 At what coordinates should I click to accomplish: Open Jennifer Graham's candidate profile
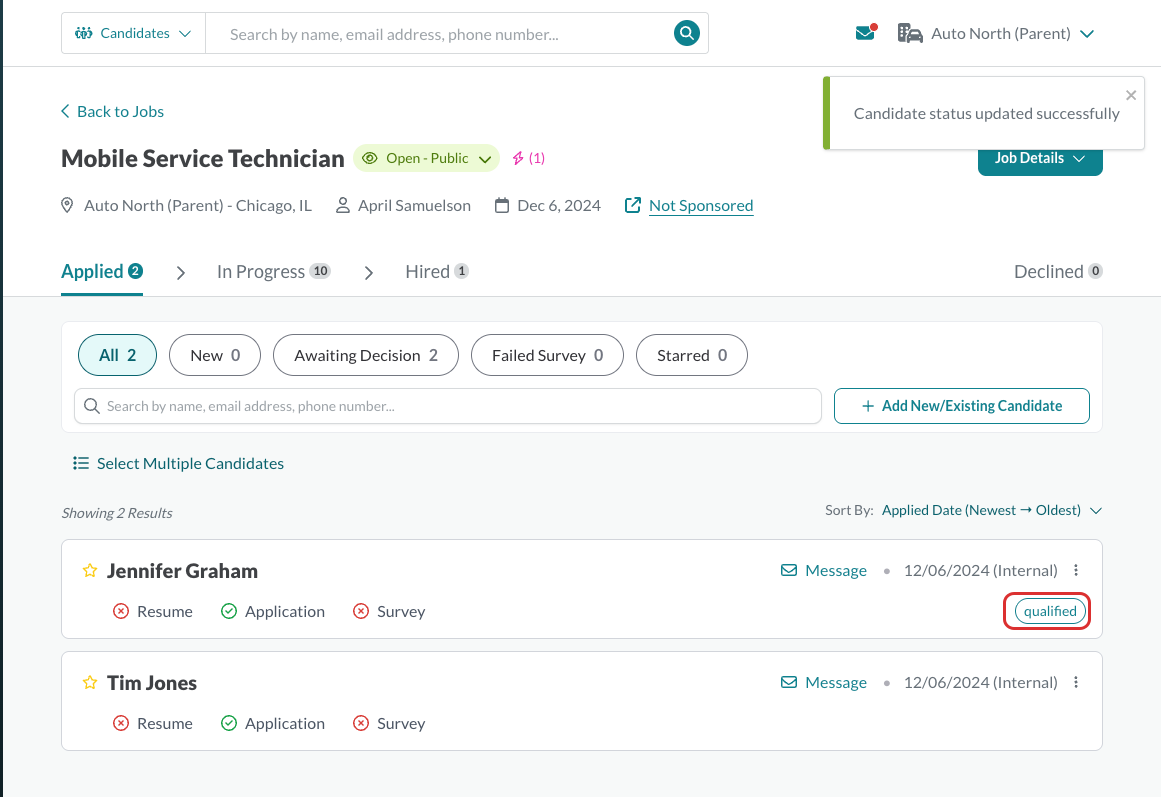182,570
